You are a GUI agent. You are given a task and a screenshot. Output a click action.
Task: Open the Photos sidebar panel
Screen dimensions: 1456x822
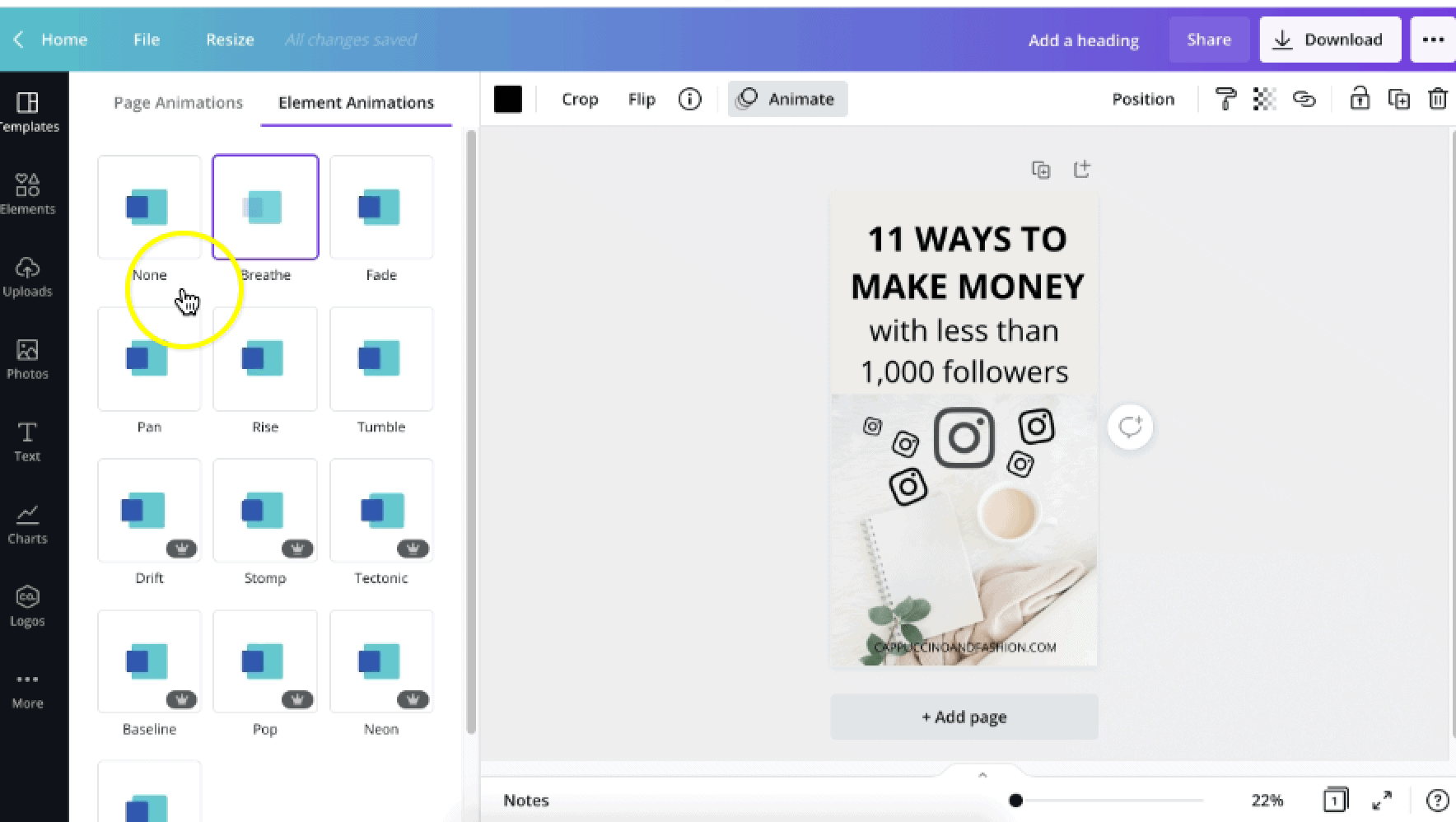28,359
